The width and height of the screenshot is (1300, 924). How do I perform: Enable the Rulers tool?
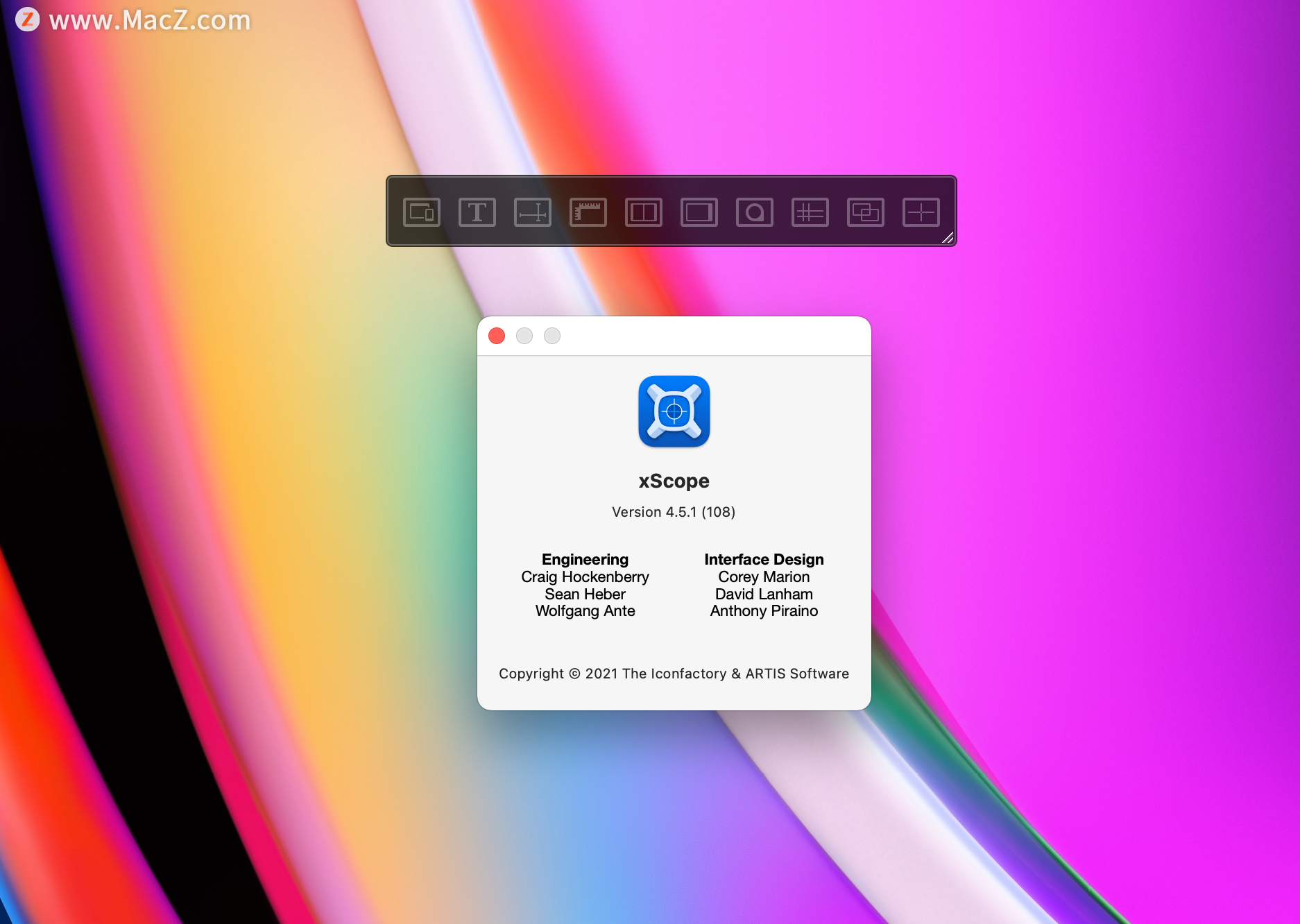pyautogui.click(x=588, y=212)
